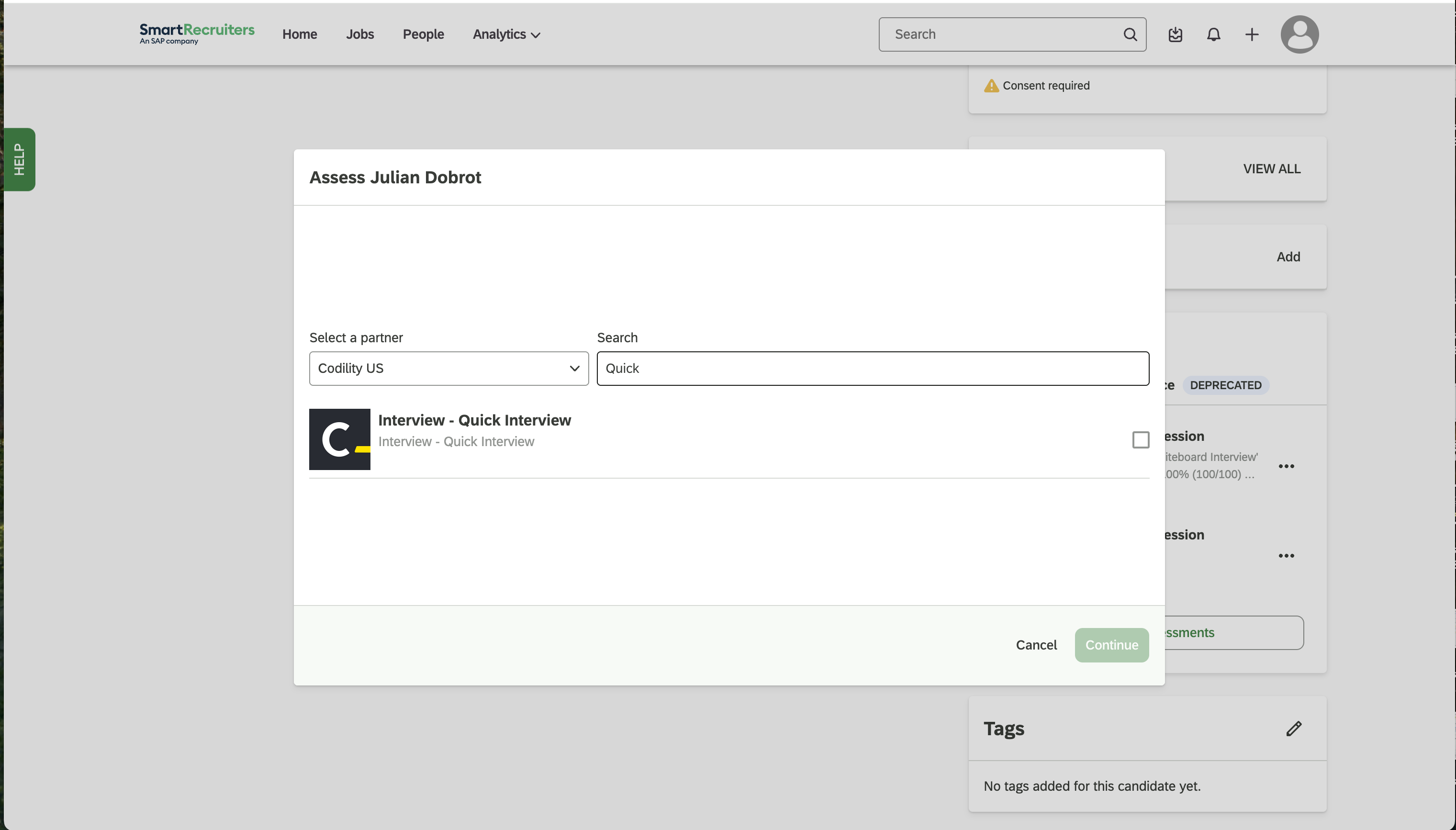The image size is (1456, 830).
Task: Go to the Home tab
Action: 300,34
